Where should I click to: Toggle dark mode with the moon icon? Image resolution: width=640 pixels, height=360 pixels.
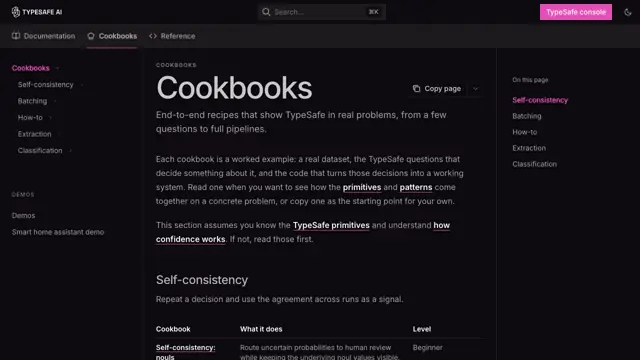click(628, 12)
